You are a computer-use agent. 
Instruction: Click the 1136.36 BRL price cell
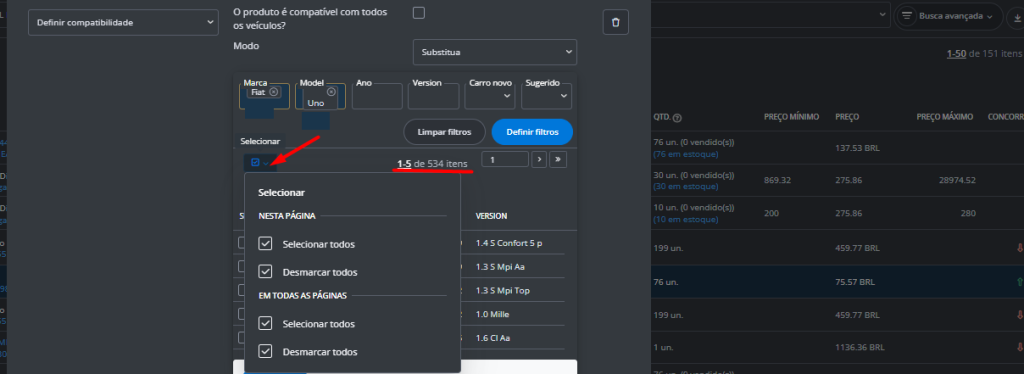point(860,347)
